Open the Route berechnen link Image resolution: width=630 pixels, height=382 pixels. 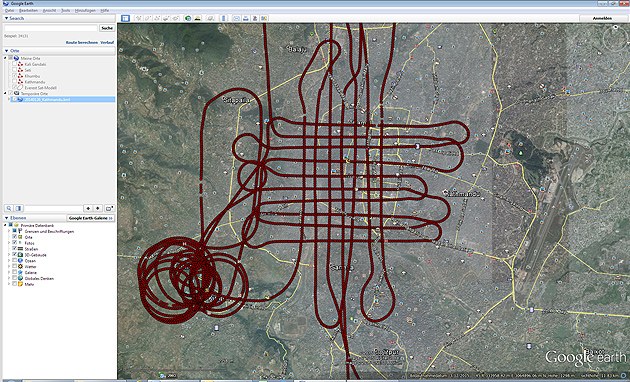82,42
